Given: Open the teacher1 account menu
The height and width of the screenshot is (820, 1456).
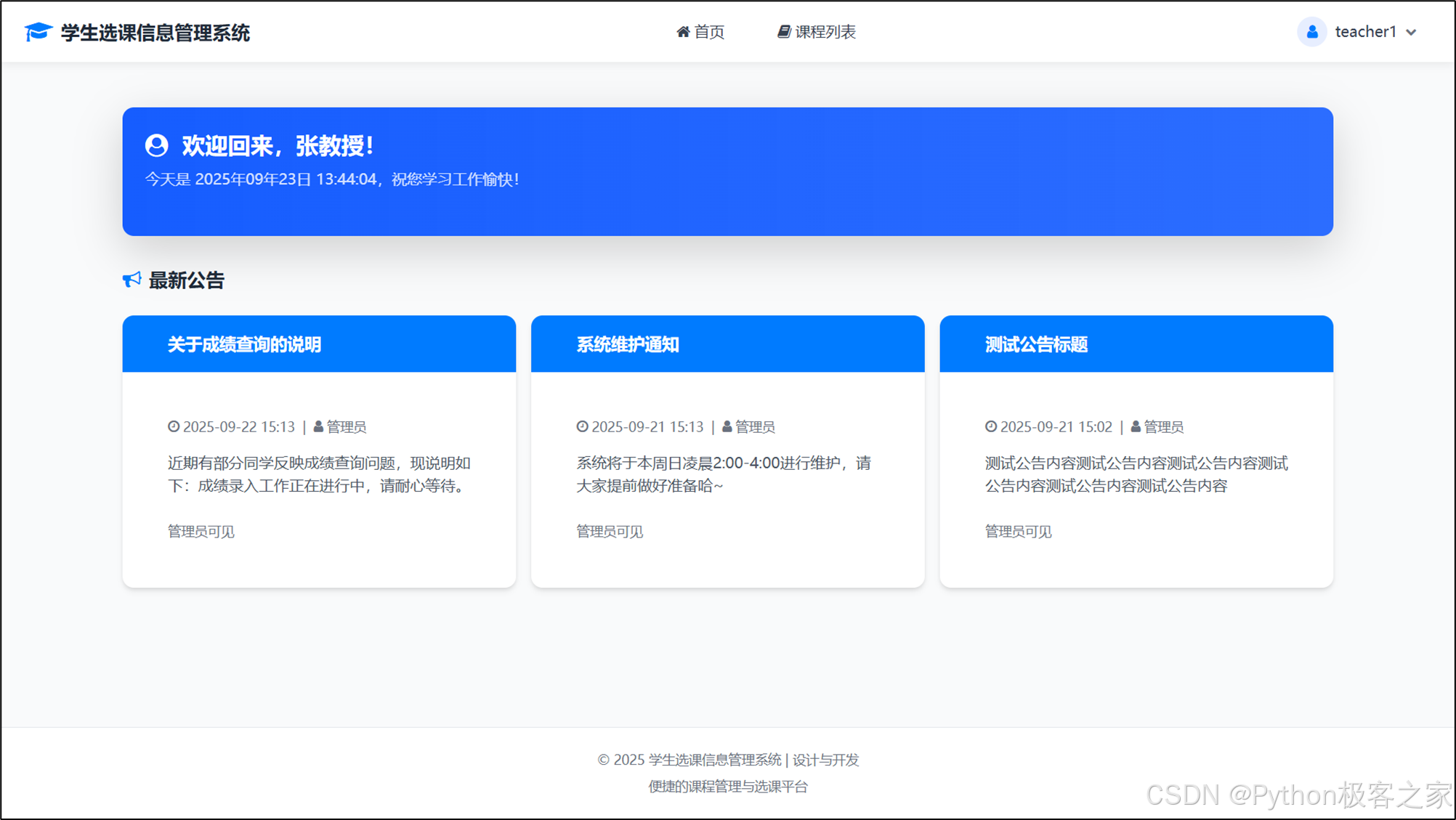Looking at the screenshot, I should click(x=1365, y=32).
